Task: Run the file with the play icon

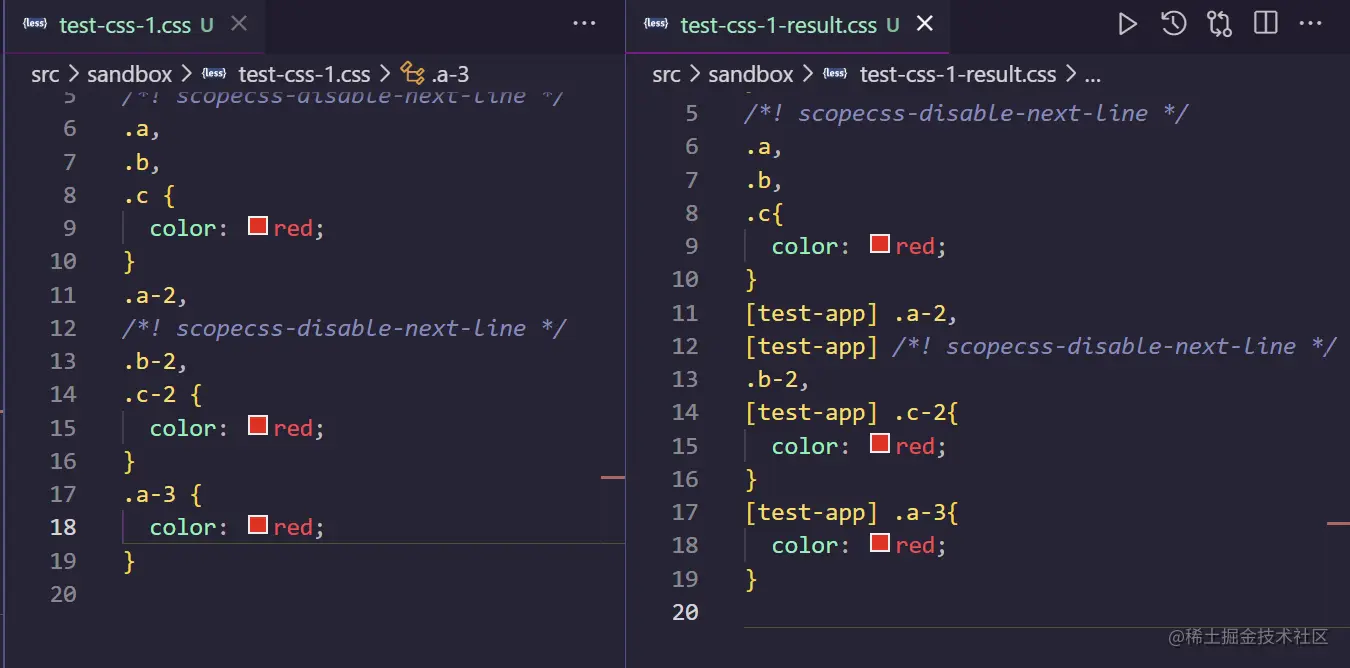Action: [1127, 24]
